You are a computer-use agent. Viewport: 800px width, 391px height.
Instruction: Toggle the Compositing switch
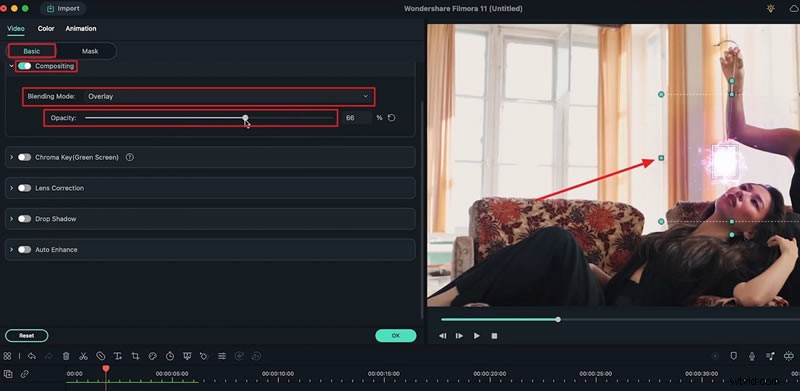click(24, 66)
